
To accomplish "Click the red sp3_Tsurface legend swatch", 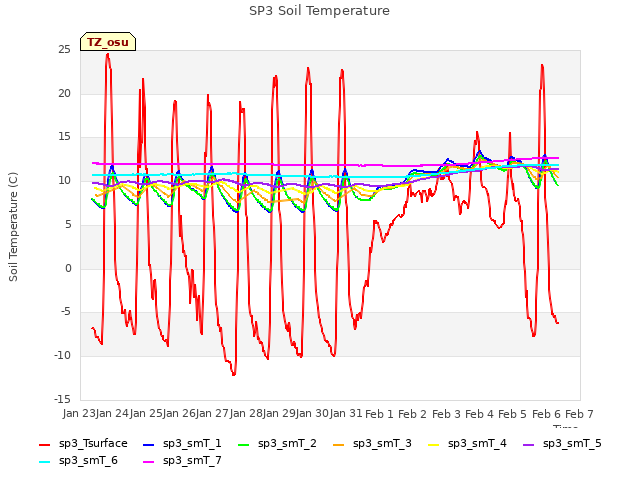I will coord(44,444).
